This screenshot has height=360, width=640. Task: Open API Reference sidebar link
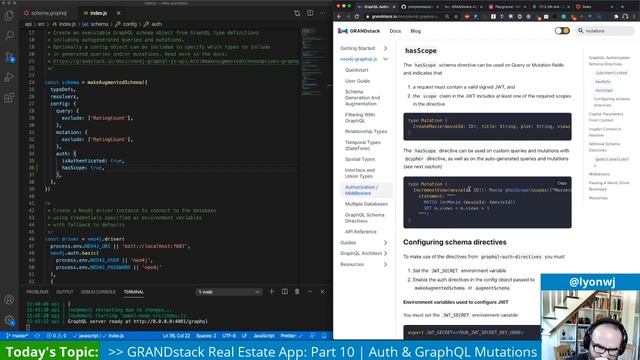360,231
